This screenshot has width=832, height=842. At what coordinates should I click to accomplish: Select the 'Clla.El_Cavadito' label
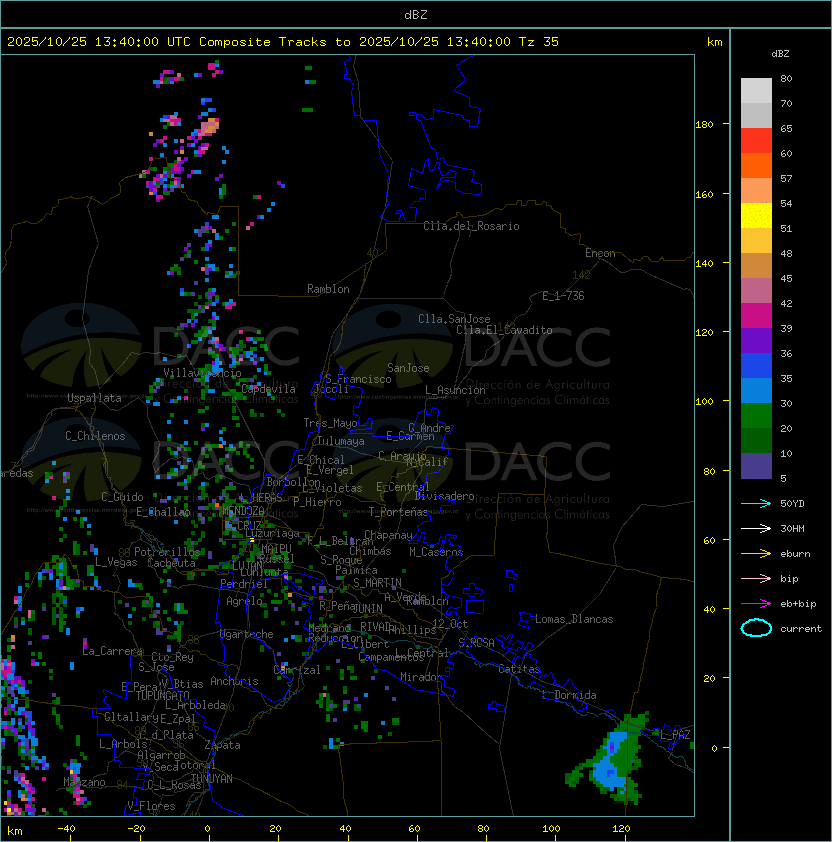click(504, 330)
